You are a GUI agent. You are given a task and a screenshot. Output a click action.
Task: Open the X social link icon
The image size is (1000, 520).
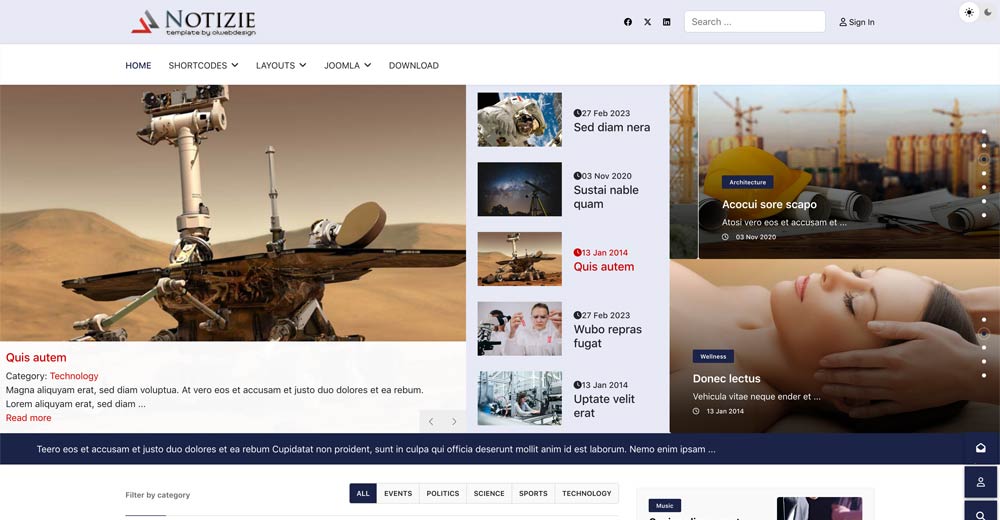click(x=647, y=22)
